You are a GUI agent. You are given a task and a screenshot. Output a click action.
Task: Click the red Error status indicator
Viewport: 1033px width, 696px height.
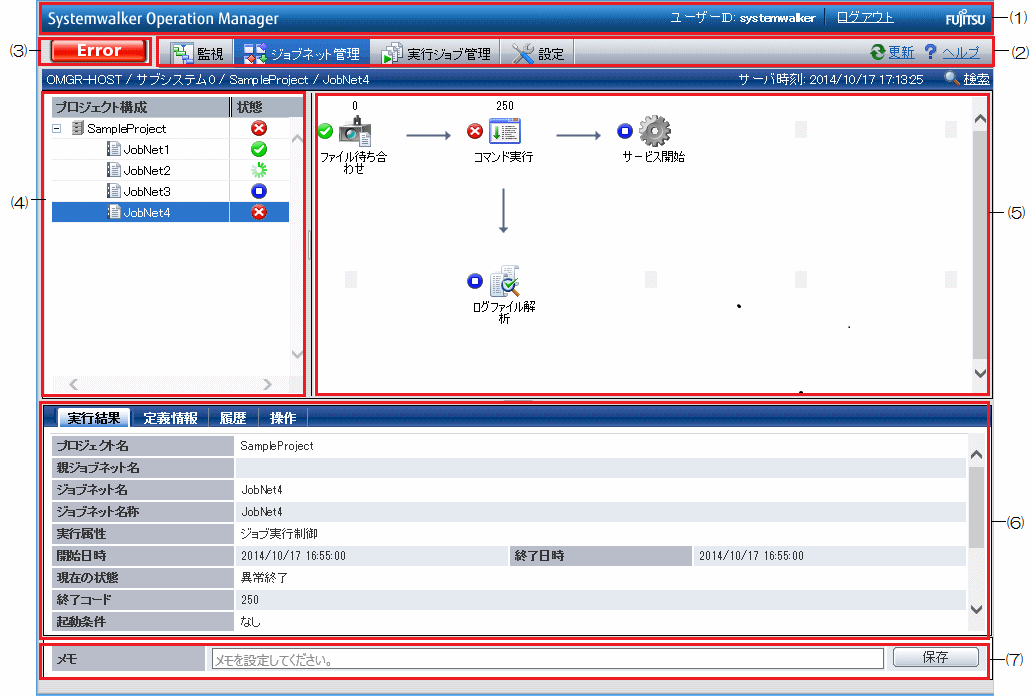pyautogui.click(x=99, y=51)
